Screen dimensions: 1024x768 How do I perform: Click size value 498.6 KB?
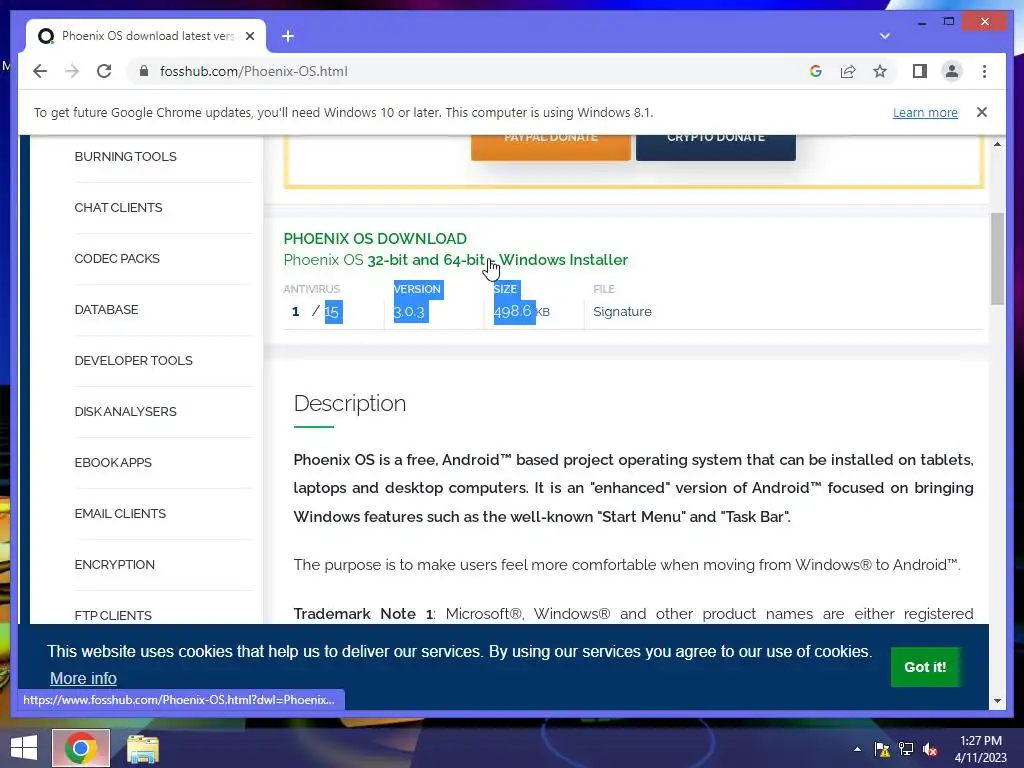521,312
